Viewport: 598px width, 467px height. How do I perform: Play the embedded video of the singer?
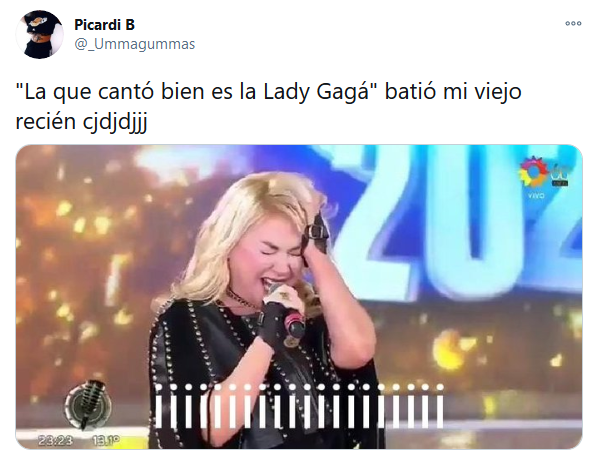click(299, 297)
